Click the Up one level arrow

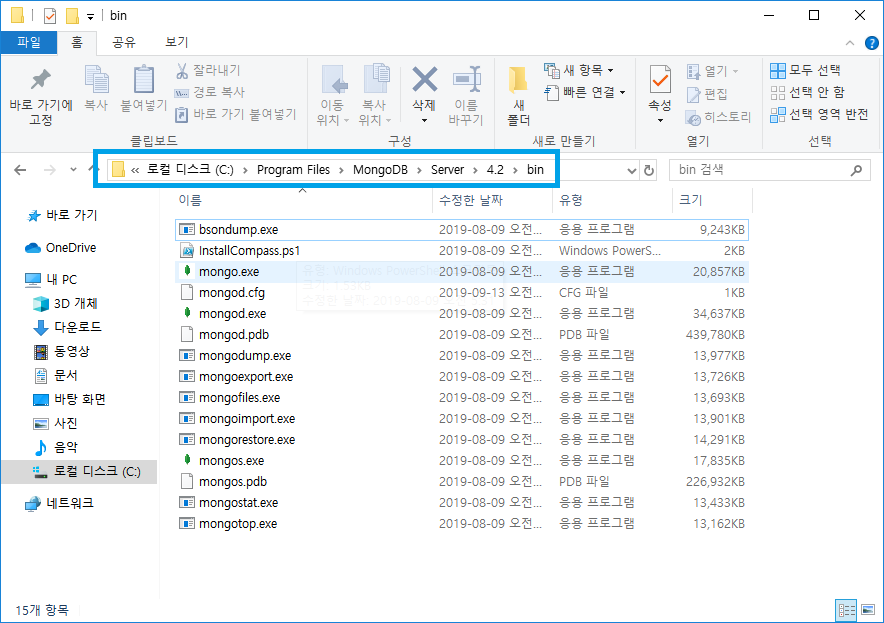point(93,169)
